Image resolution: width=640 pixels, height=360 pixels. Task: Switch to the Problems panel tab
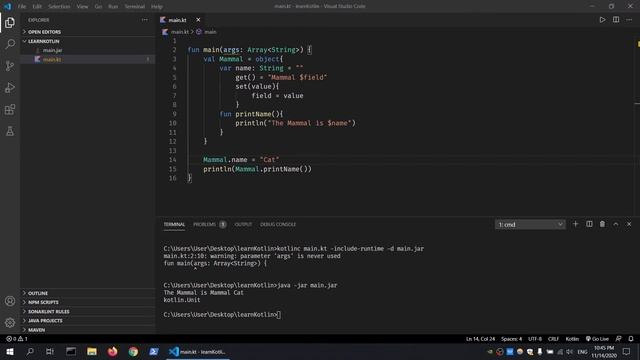(x=209, y=224)
